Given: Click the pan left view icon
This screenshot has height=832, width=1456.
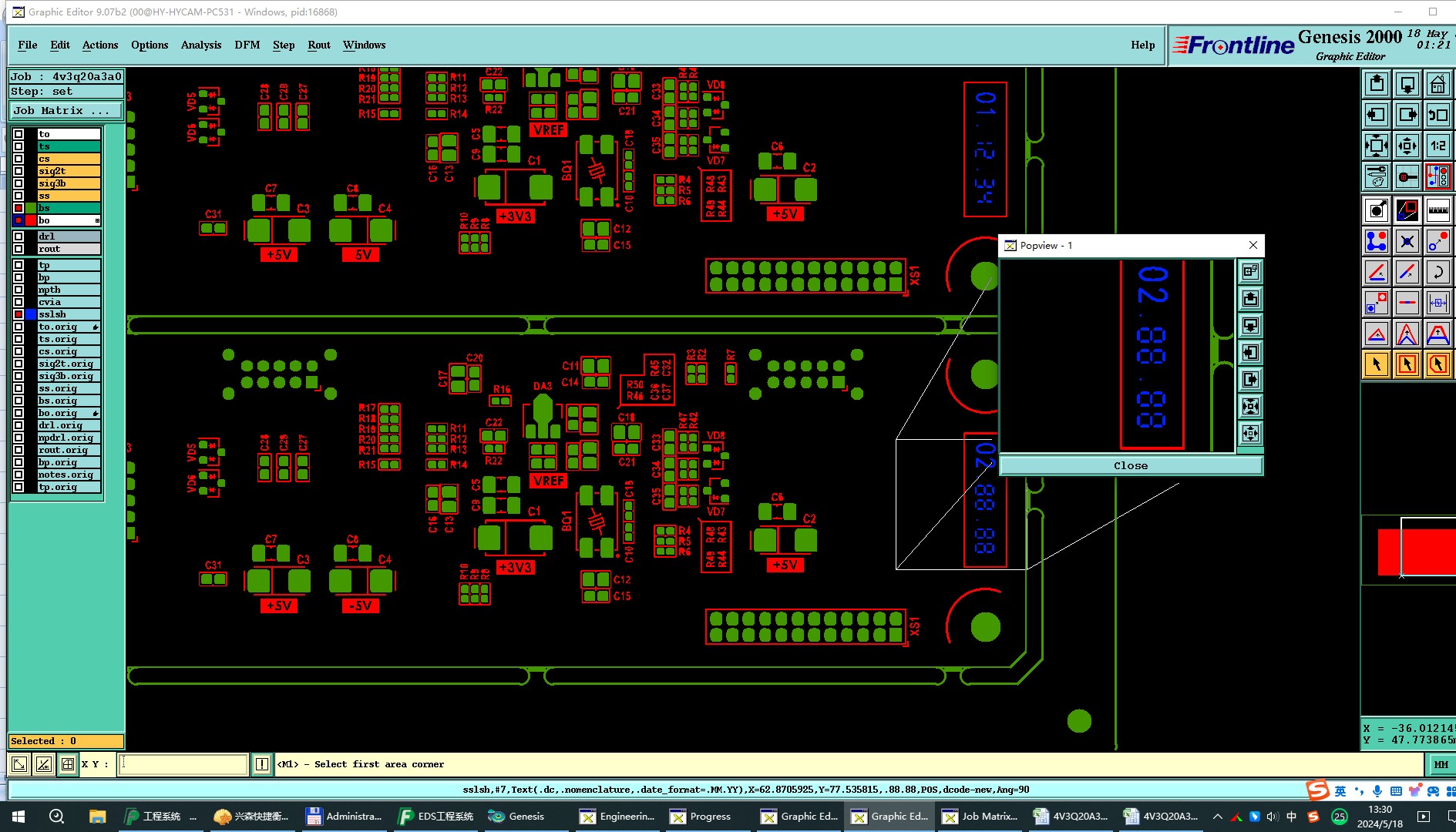Looking at the screenshot, I should click(1376, 115).
